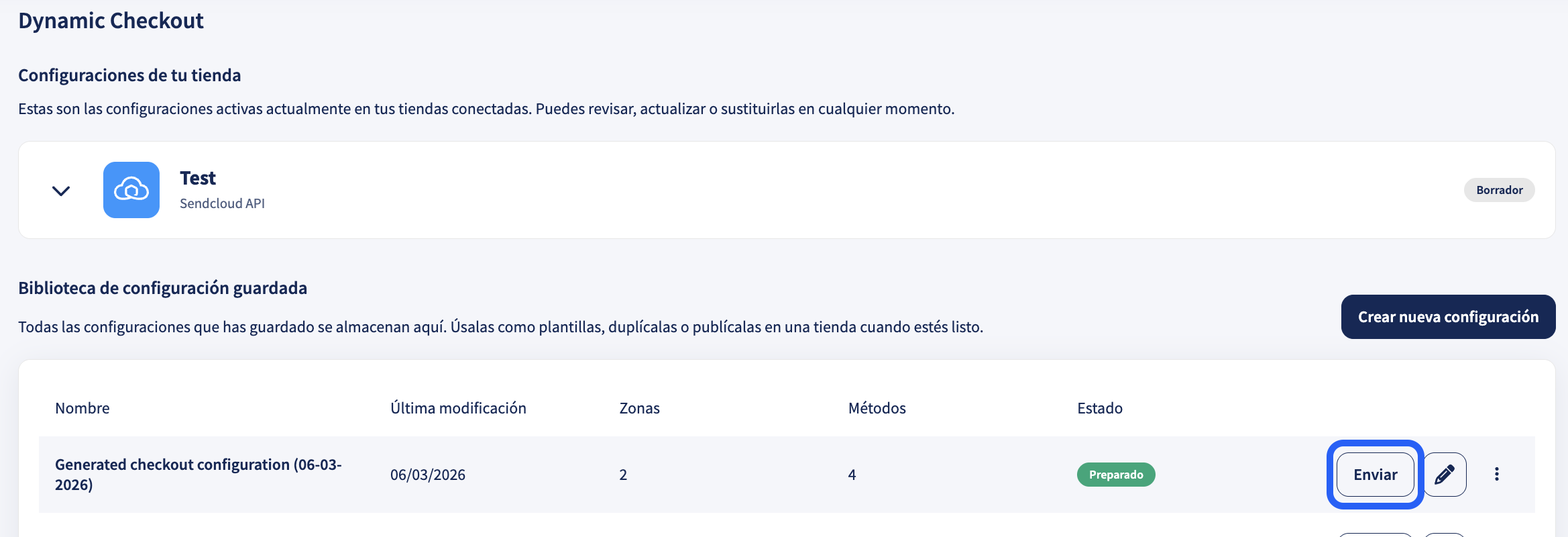Click Biblioteca de configuración guardada heading
Screen dimensions: 1568x537
click(x=162, y=288)
